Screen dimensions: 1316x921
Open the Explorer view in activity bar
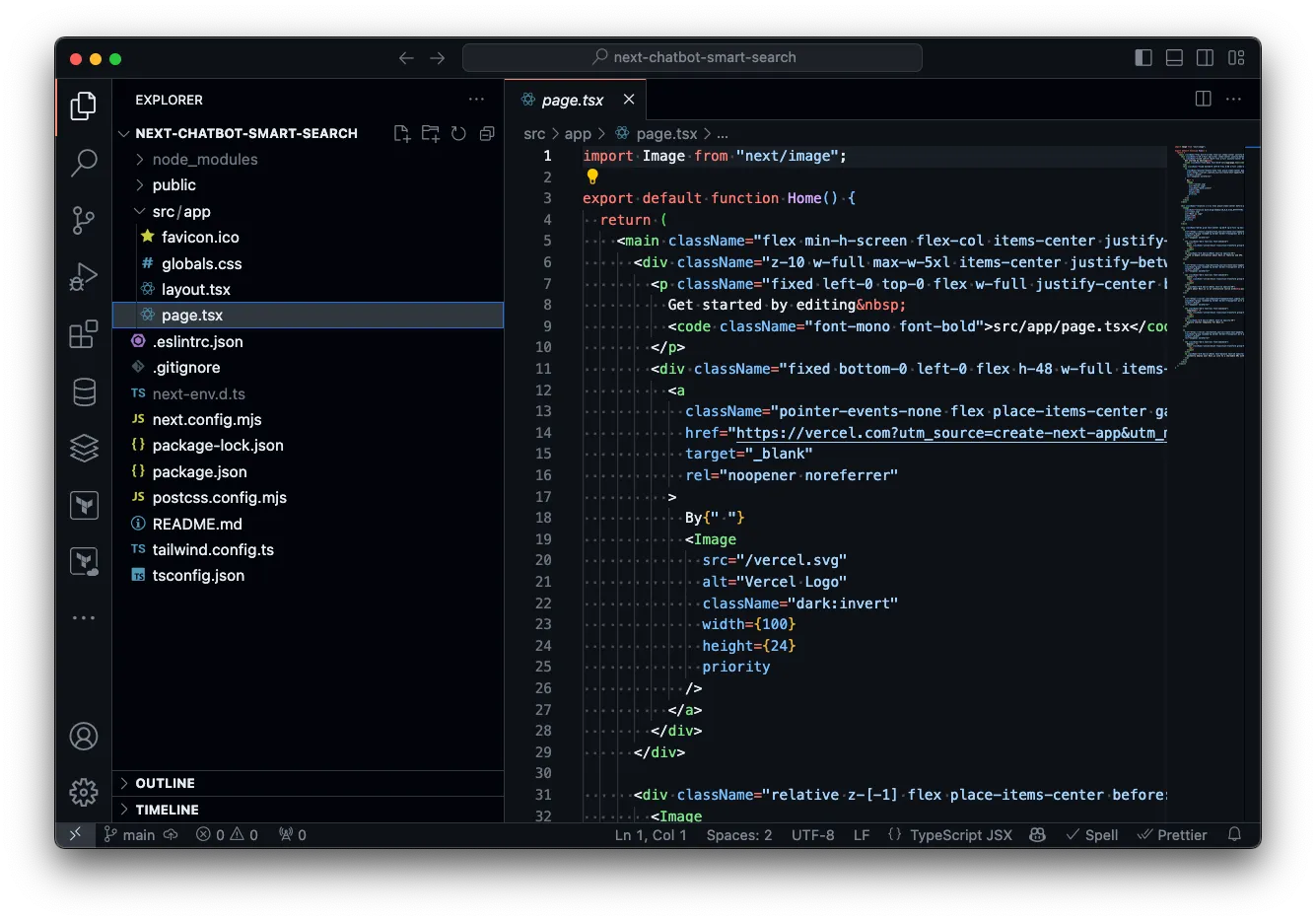(84, 106)
